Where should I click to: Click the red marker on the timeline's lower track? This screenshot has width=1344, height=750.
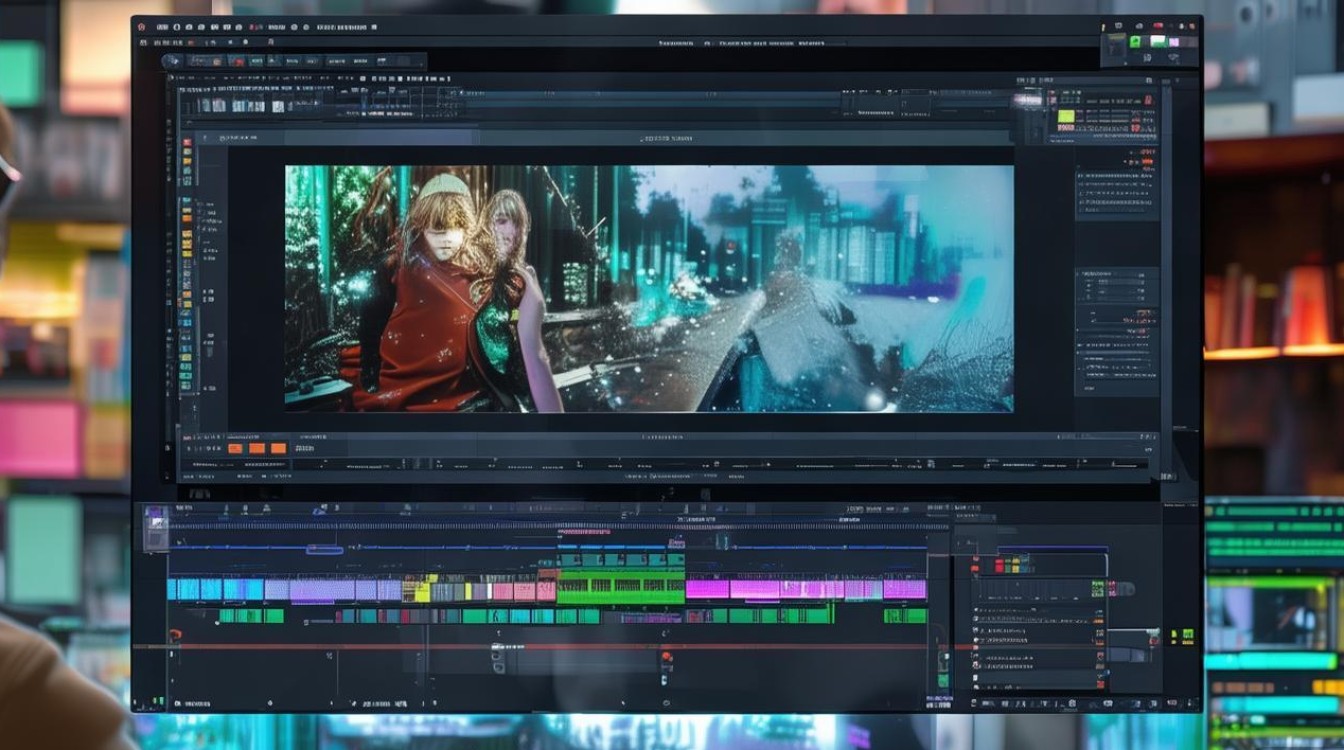coord(667,656)
